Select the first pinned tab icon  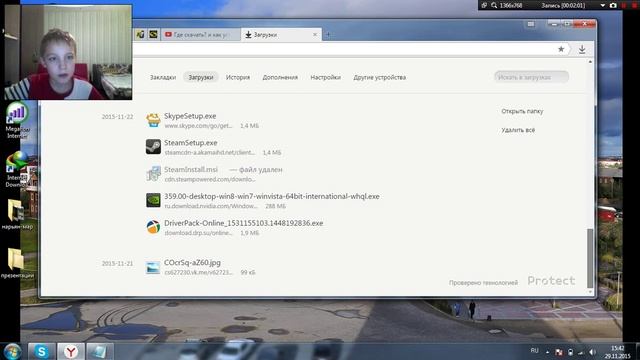140,35
